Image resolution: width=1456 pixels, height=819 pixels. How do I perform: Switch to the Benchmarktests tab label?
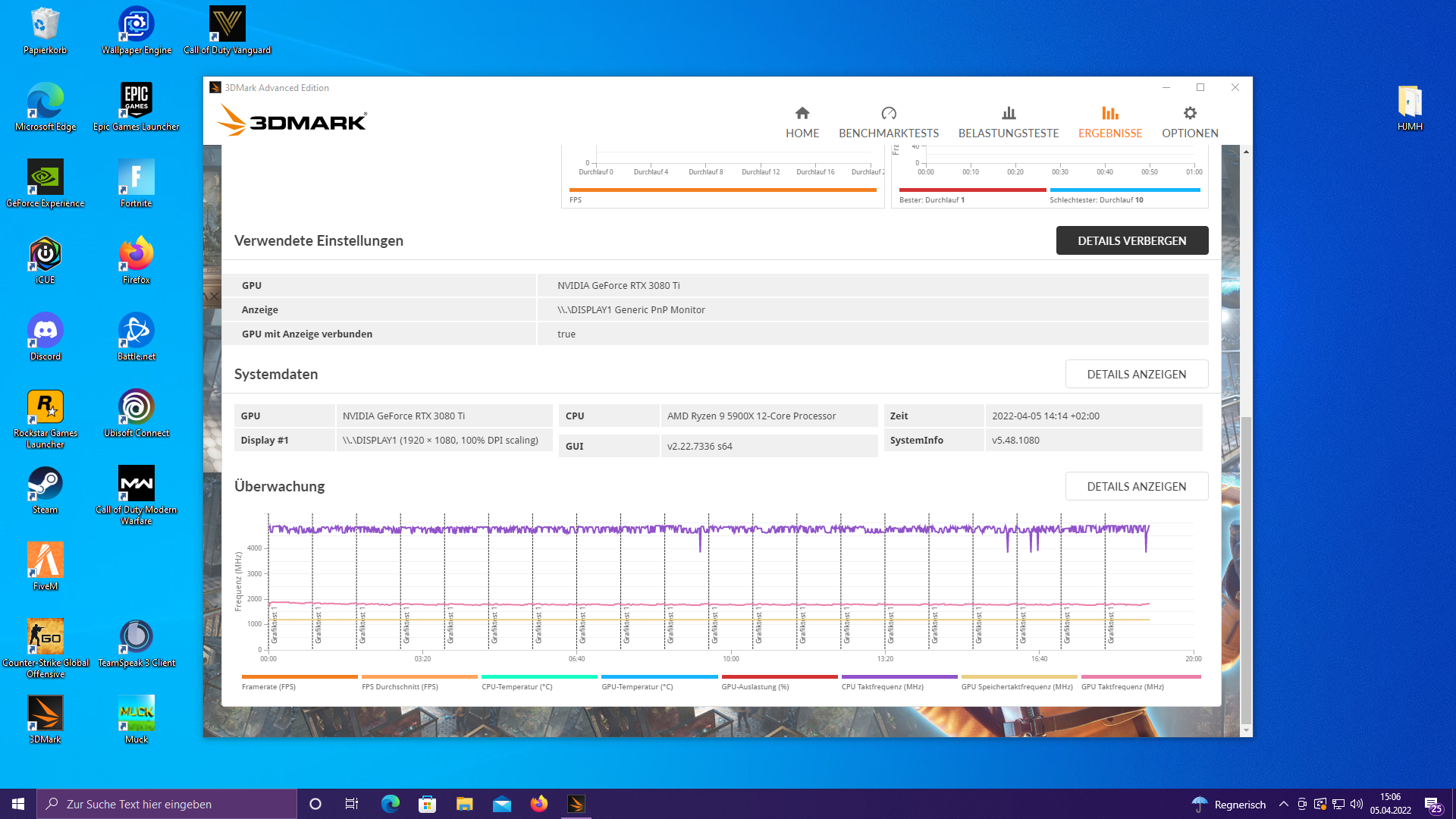click(889, 133)
